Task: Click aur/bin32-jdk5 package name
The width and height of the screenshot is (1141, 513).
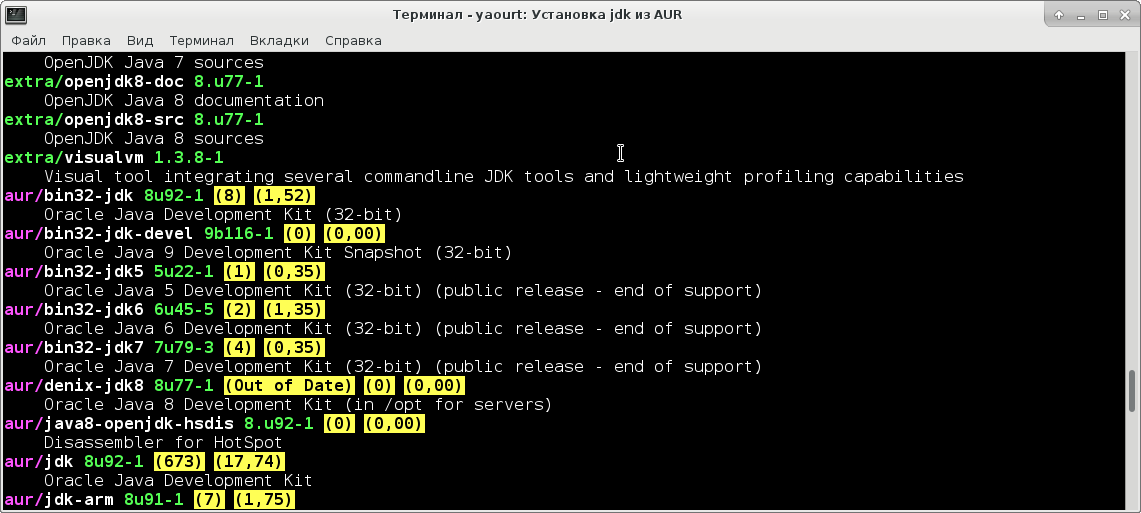Action: point(74,271)
